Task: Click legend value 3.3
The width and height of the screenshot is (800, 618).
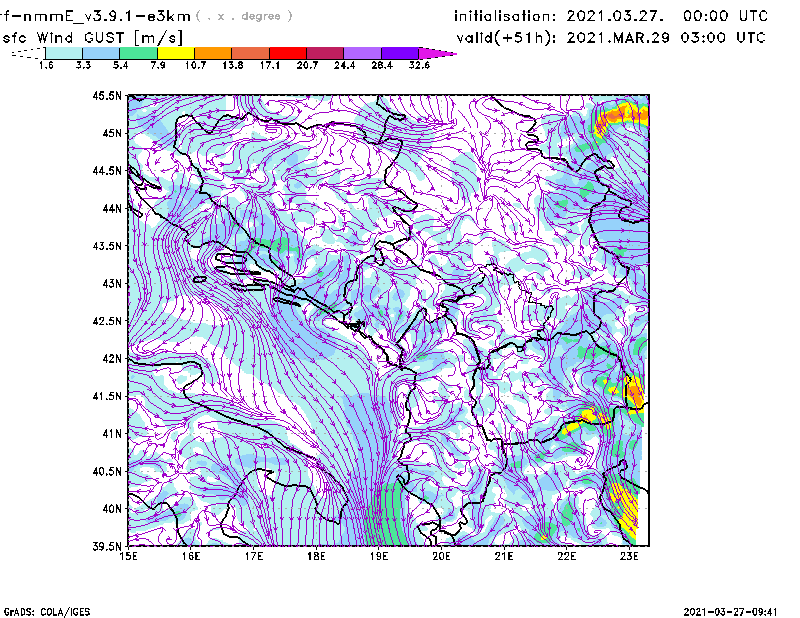Action: [x=83, y=65]
